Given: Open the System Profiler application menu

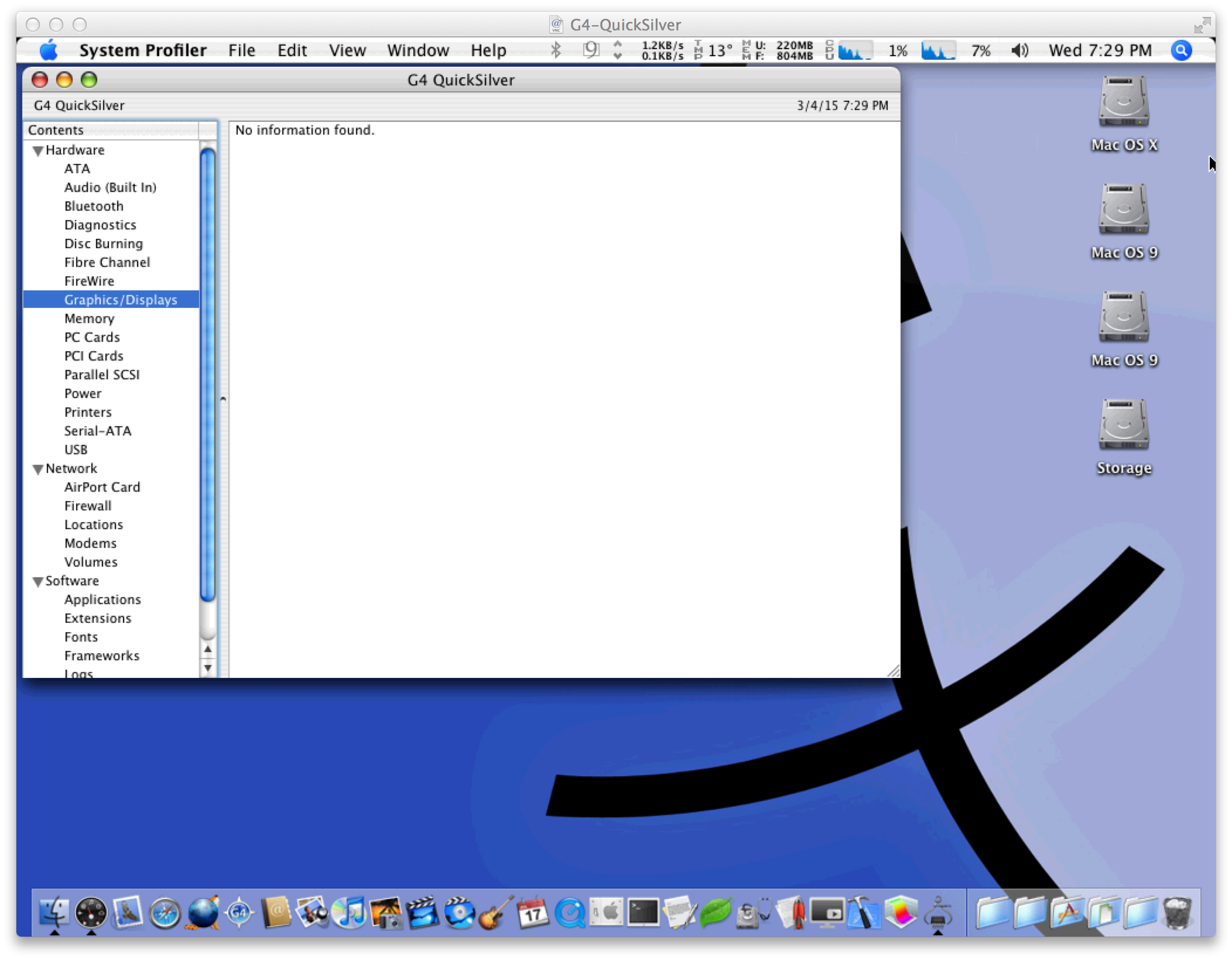Looking at the screenshot, I should click(143, 50).
